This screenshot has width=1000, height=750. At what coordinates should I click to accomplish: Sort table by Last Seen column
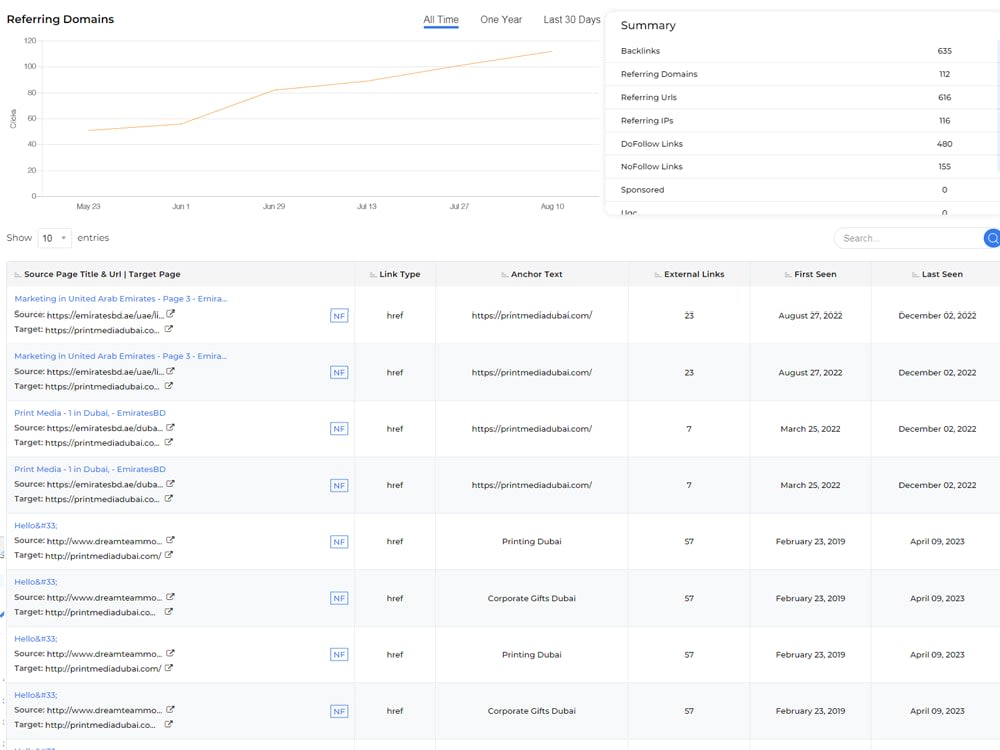click(937, 274)
